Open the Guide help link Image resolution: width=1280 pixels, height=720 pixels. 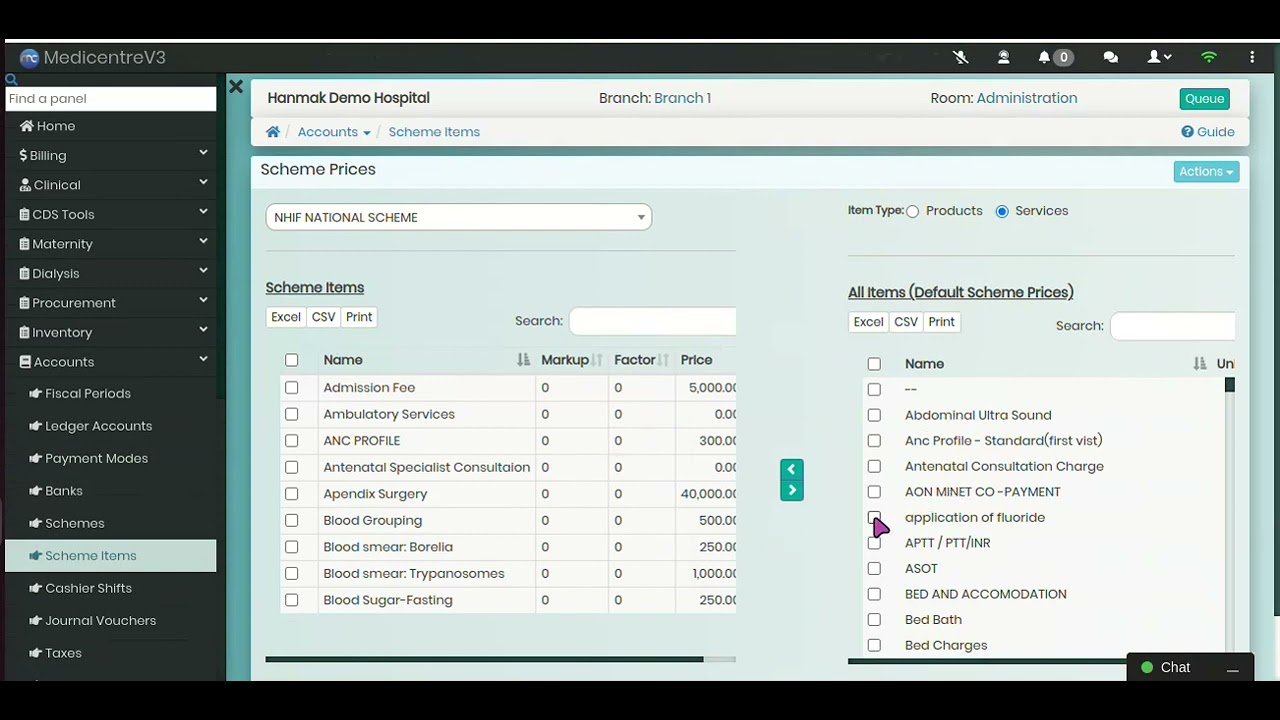(1208, 132)
